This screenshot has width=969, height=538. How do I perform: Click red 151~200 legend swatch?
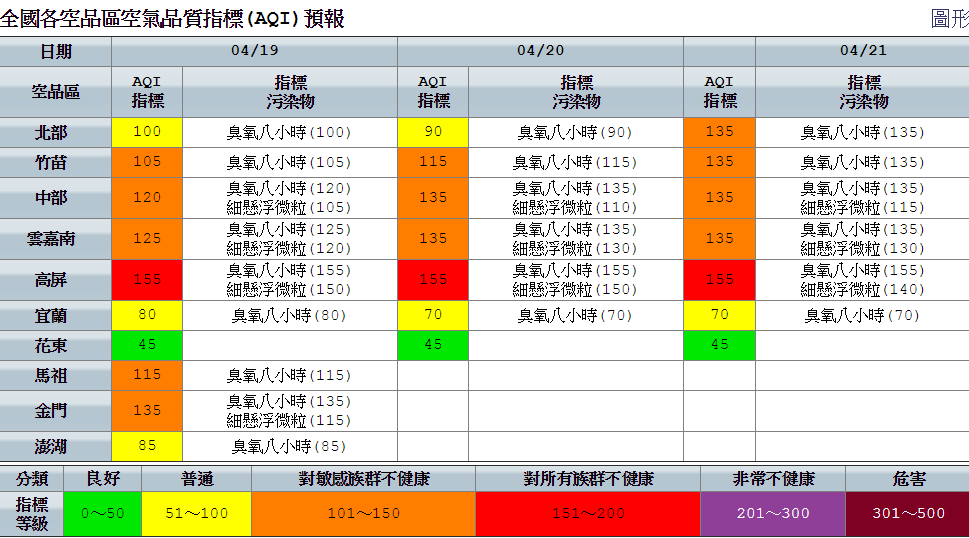click(x=588, y=514)
